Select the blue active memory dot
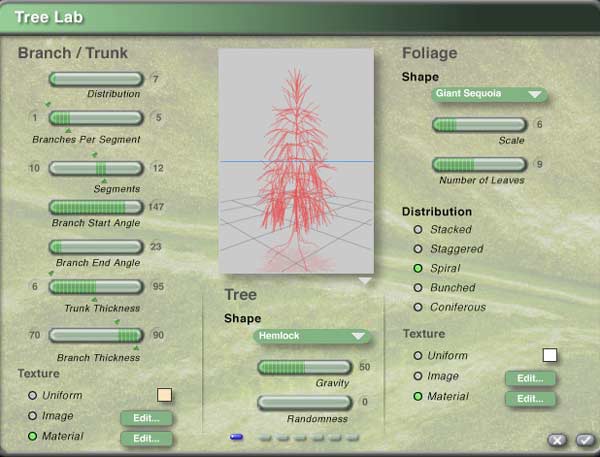The height and width of the screenshot is (457, 600). tap(236, 437)
